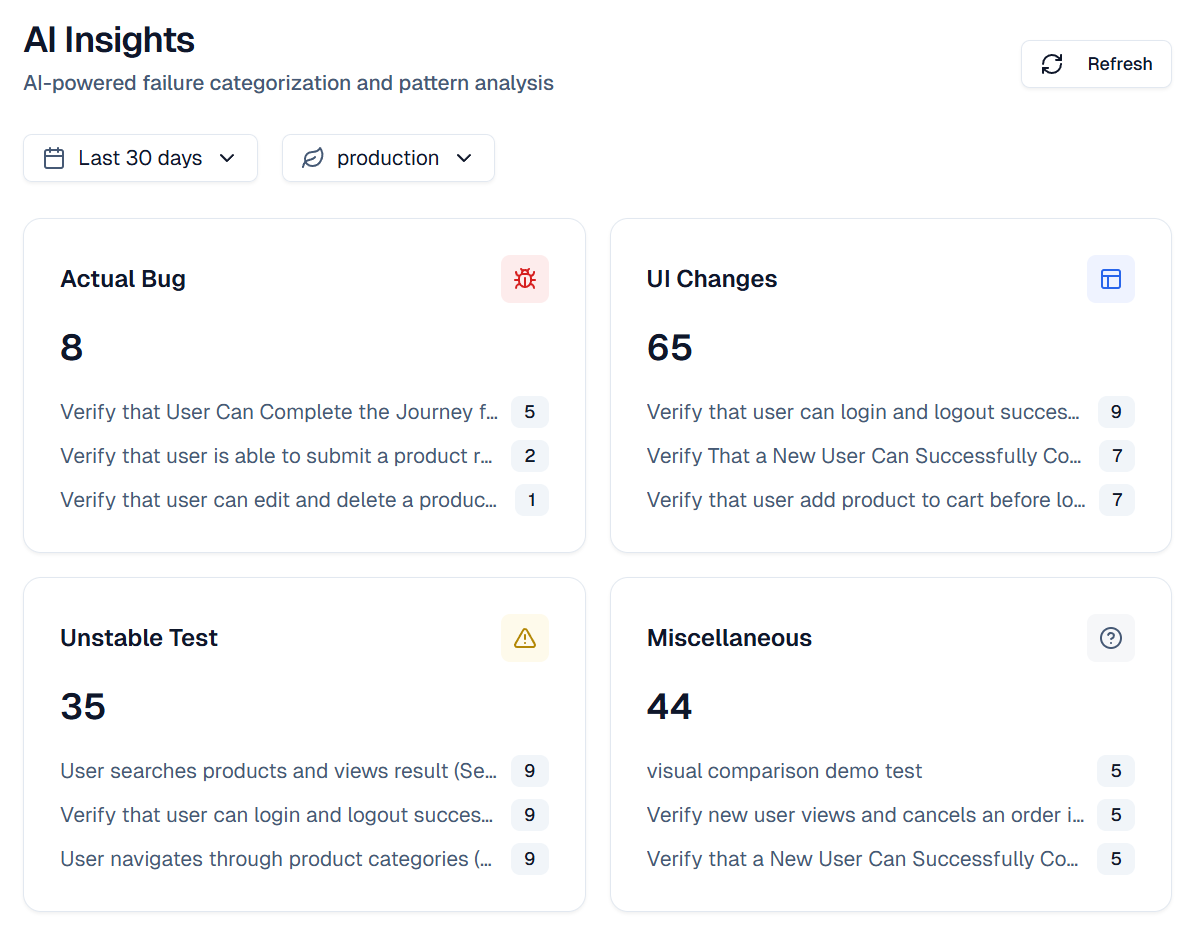
Task: Open 'Verify that User Can Complete the Journey' test
Action: pyautogui.click(x=278, y=412)
